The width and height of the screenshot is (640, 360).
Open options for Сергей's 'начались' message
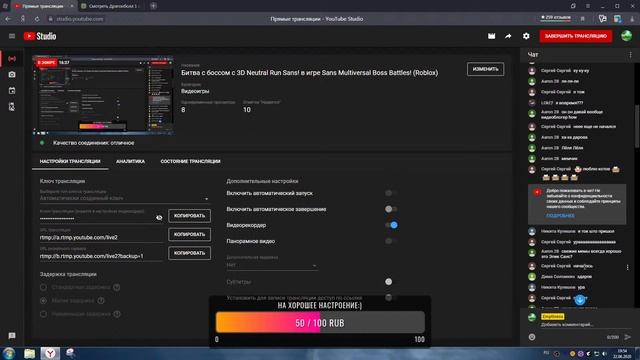pyautogui.click(x=627, y=267)
